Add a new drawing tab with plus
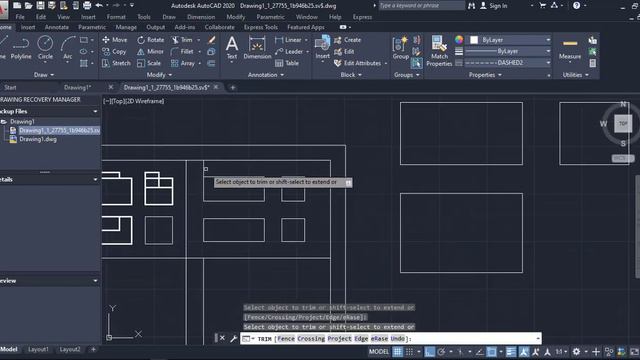Viewport: 640px width, 360px height. 233,87
